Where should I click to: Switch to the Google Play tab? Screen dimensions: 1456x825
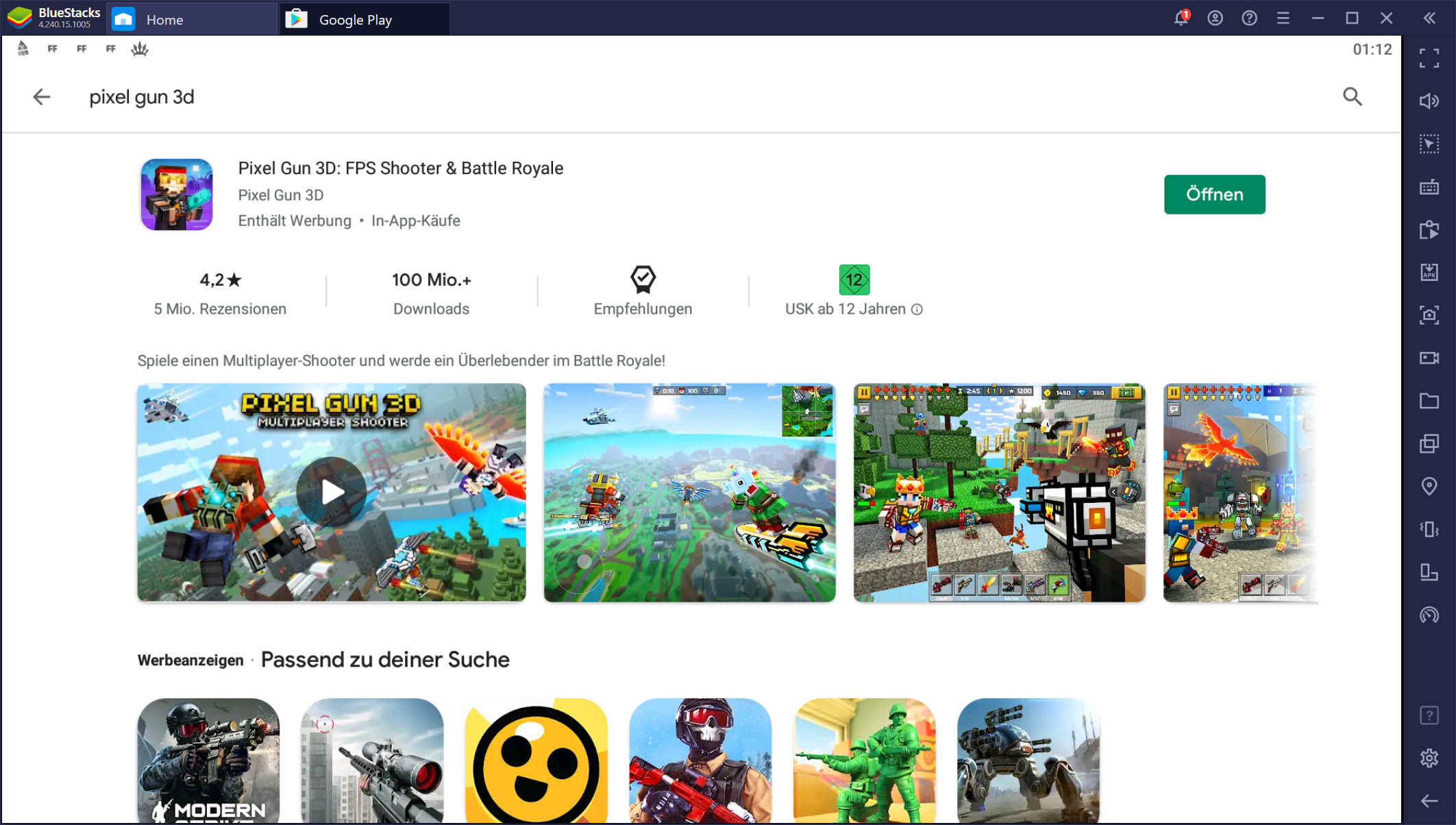click(x=365, y=19)
